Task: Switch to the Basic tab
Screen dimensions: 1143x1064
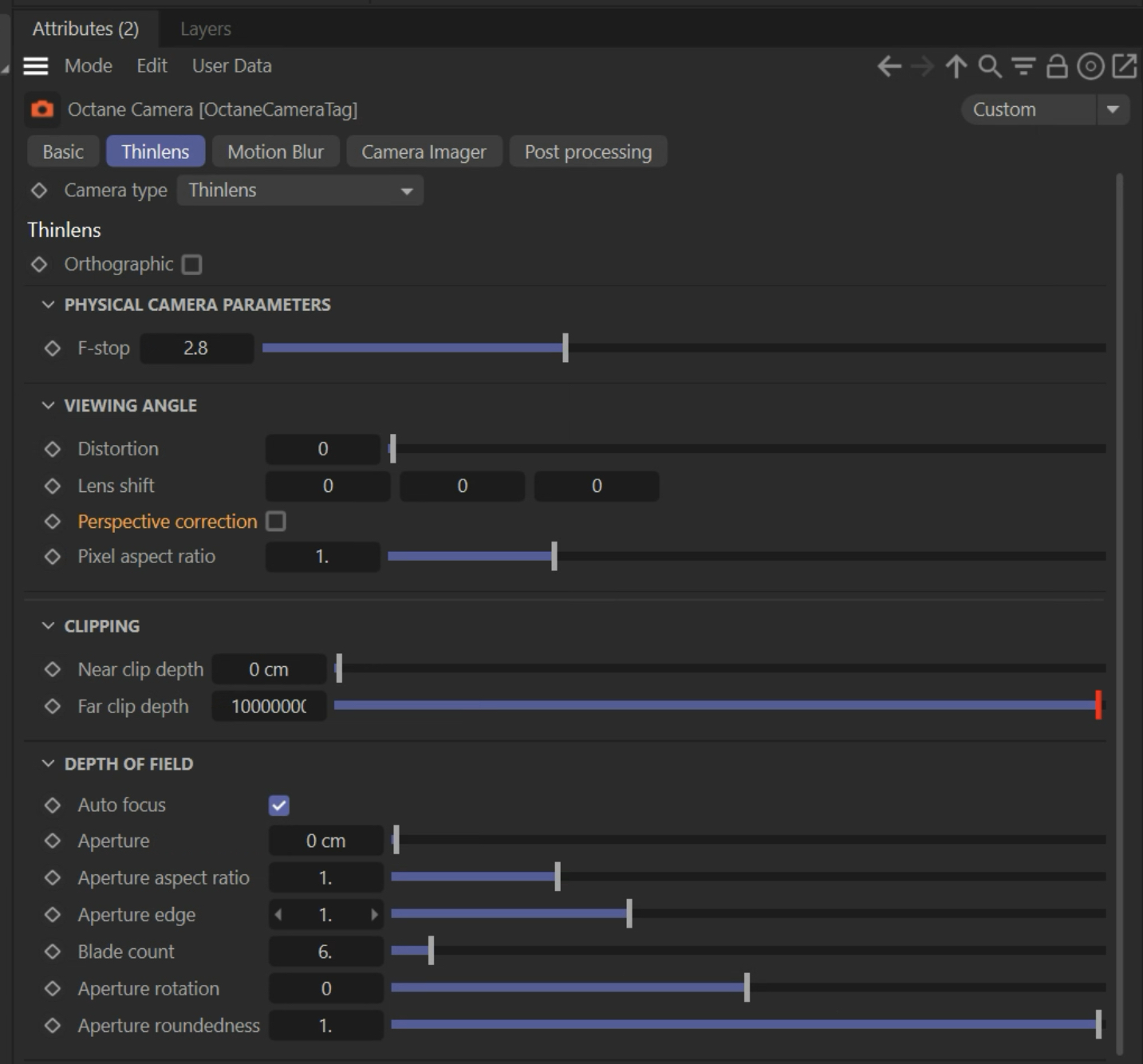Action: click(63, 152)
